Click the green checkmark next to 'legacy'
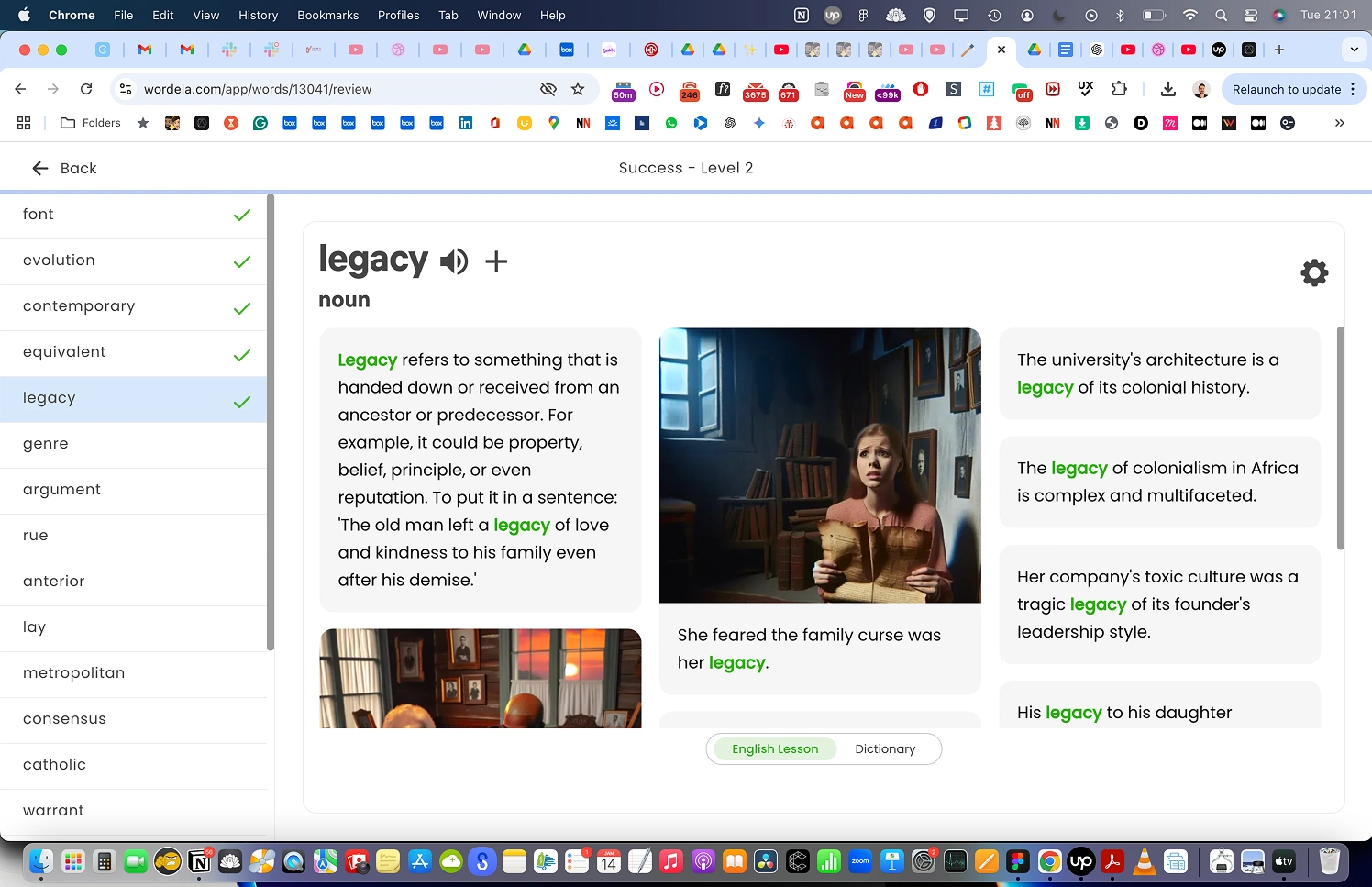The image size is (1372, 887). [x=242, y=402]
